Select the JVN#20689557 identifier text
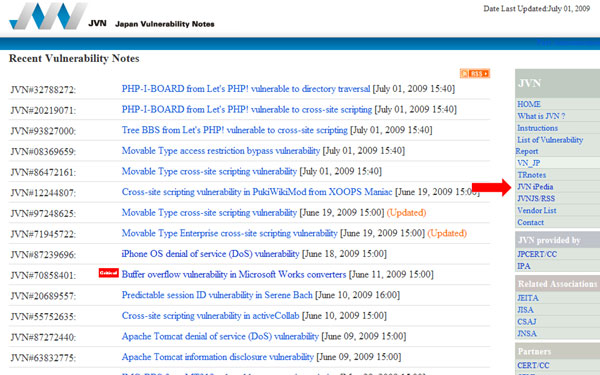The height and width of the screenshot is (375, 600). 43,297
